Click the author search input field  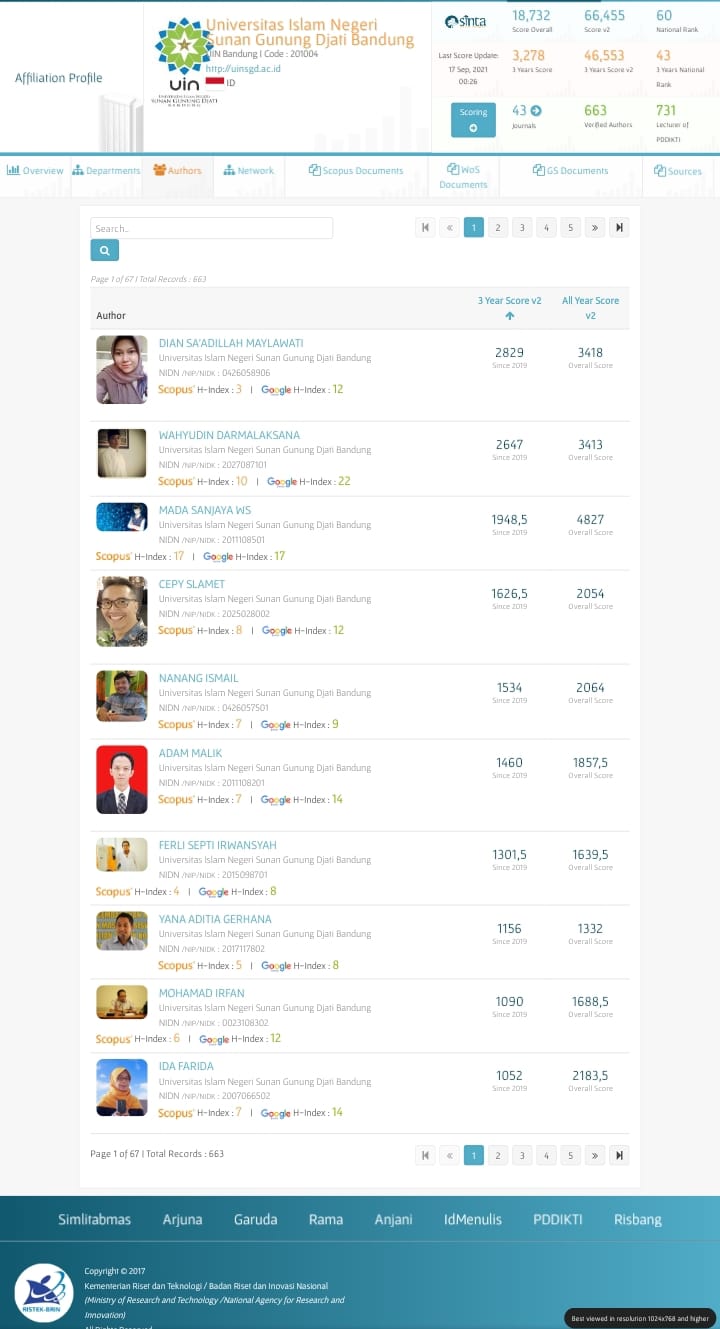pos(211,228)
